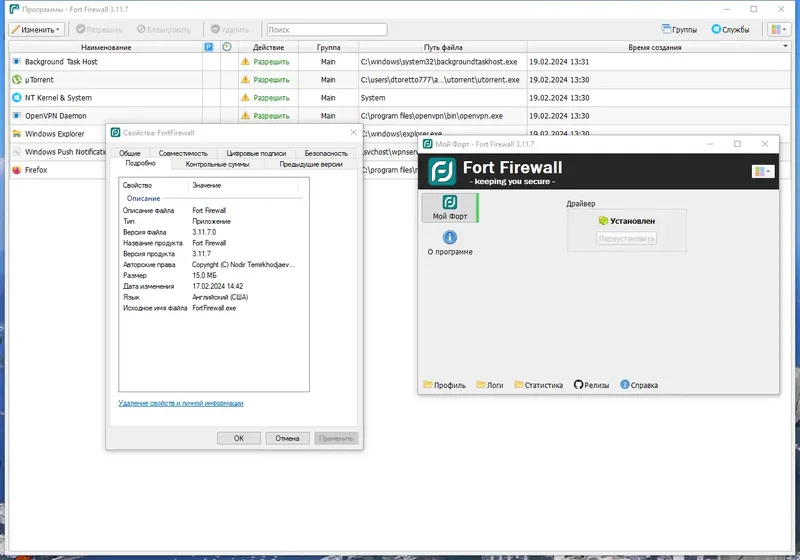Switch to the Подробно tab
Viewport: 800px width, 560px height.
(140, 163)
